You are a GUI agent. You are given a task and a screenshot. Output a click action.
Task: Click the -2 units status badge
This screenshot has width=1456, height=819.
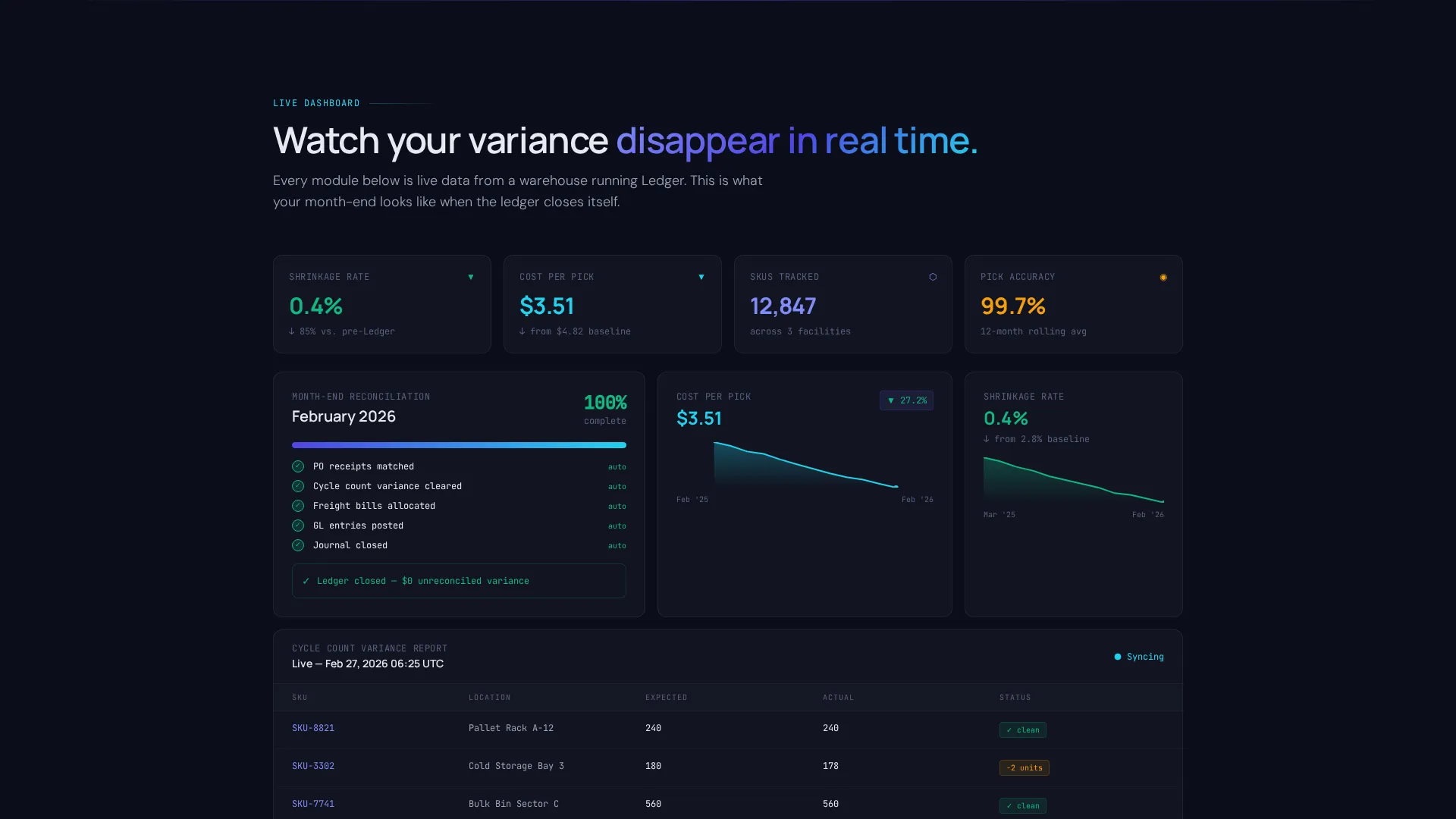point(1024,768)
